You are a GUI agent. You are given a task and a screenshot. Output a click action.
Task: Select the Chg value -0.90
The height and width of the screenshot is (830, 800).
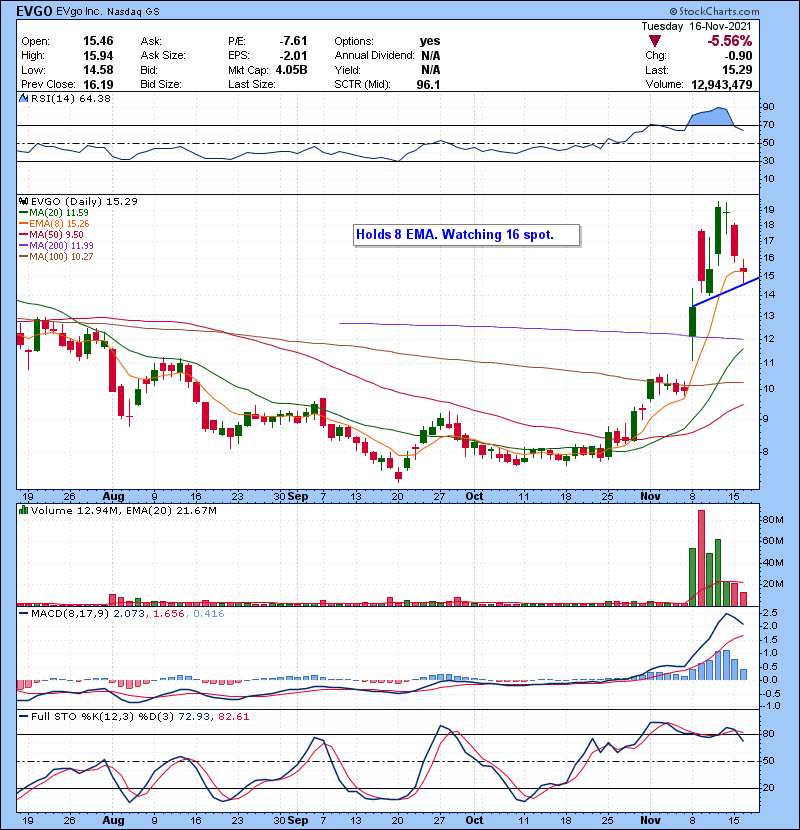[x=738, y=56]
